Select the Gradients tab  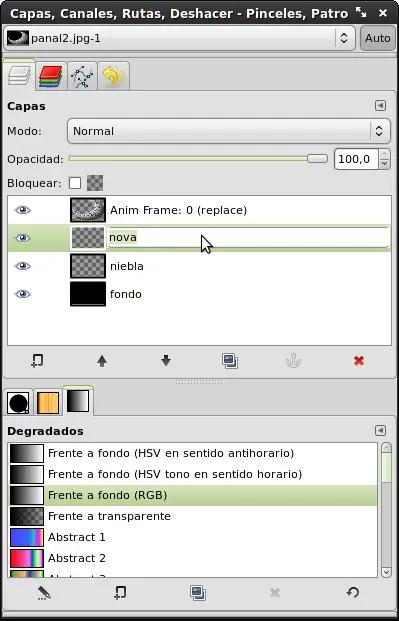(78, 401)
